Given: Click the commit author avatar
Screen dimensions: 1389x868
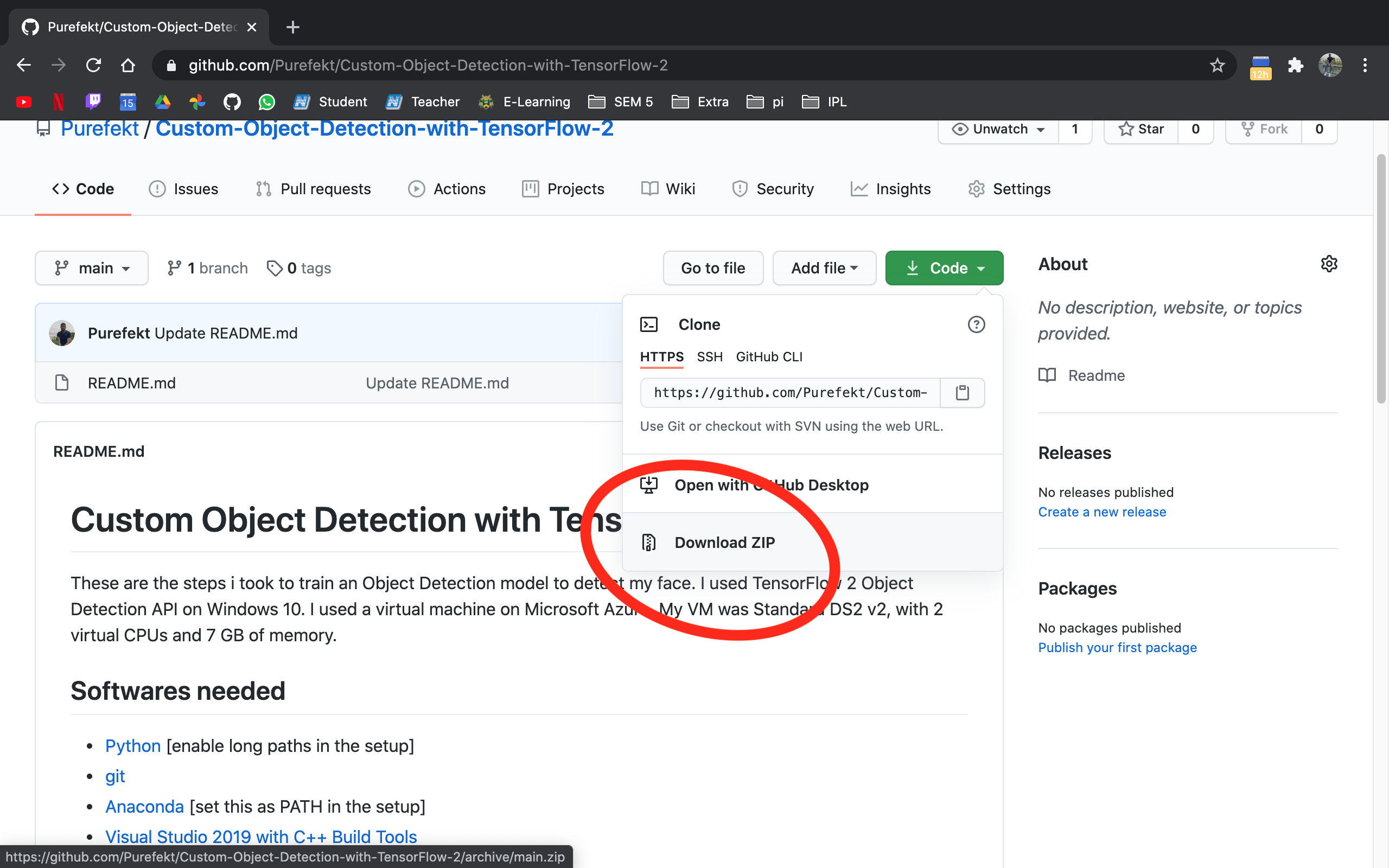Looking at the screenshot, I should click(x=62, y=333).
